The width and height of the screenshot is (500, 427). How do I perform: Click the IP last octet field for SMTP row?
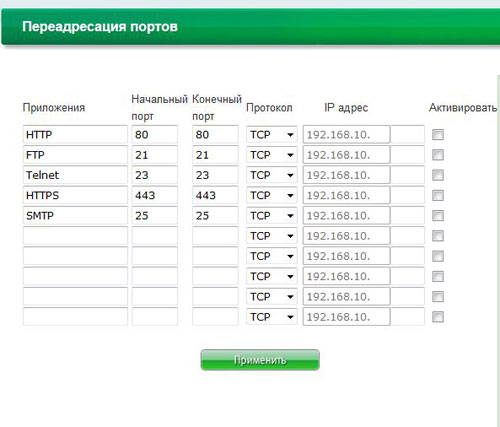(407, 216)
